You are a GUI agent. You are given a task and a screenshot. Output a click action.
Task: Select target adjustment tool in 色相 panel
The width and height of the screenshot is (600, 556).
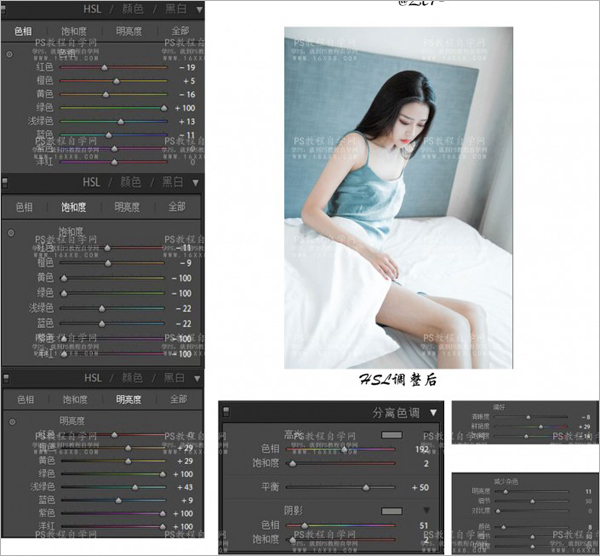9,54
